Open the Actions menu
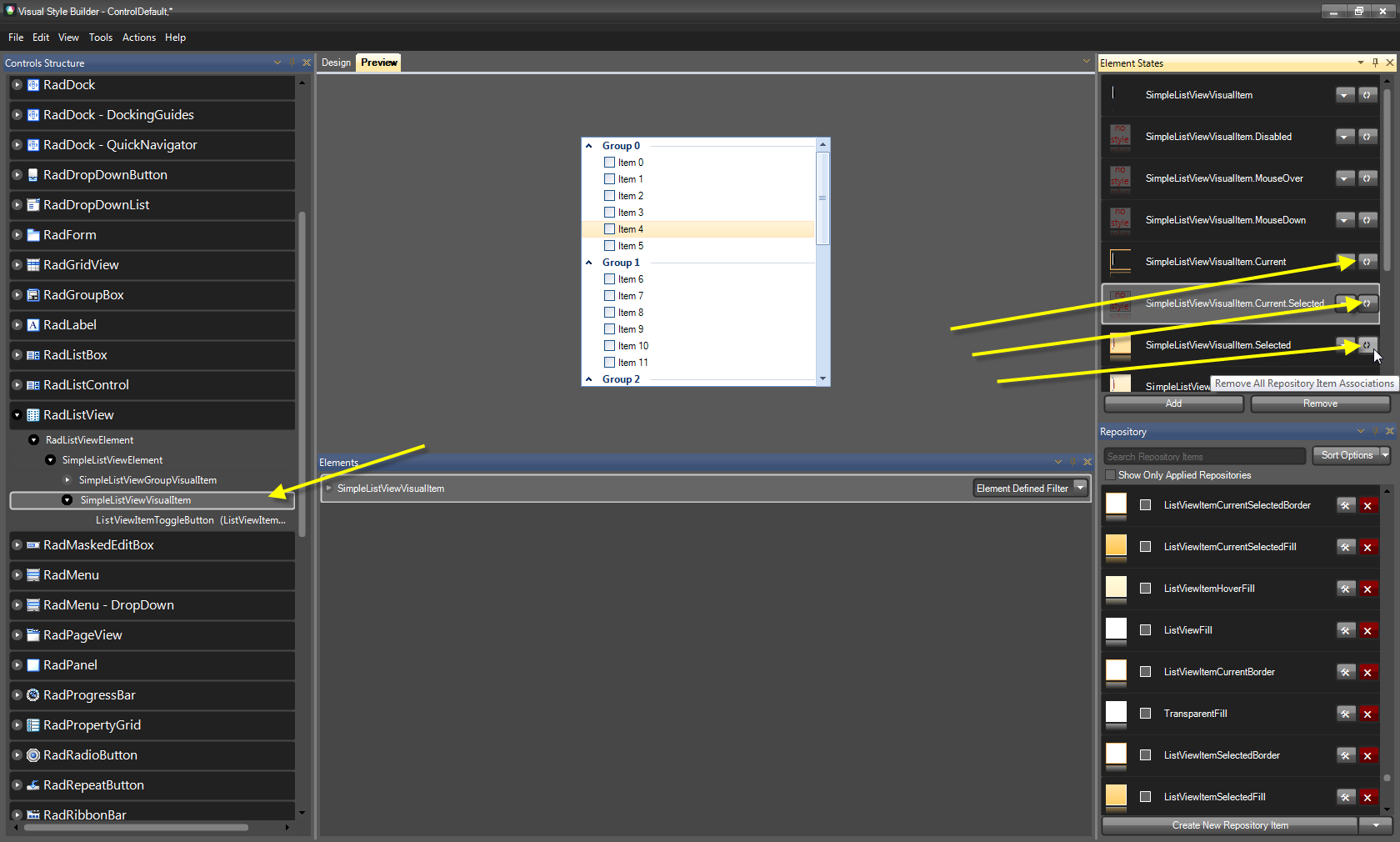Screen dimensions: 1400x842 (139, 38)
